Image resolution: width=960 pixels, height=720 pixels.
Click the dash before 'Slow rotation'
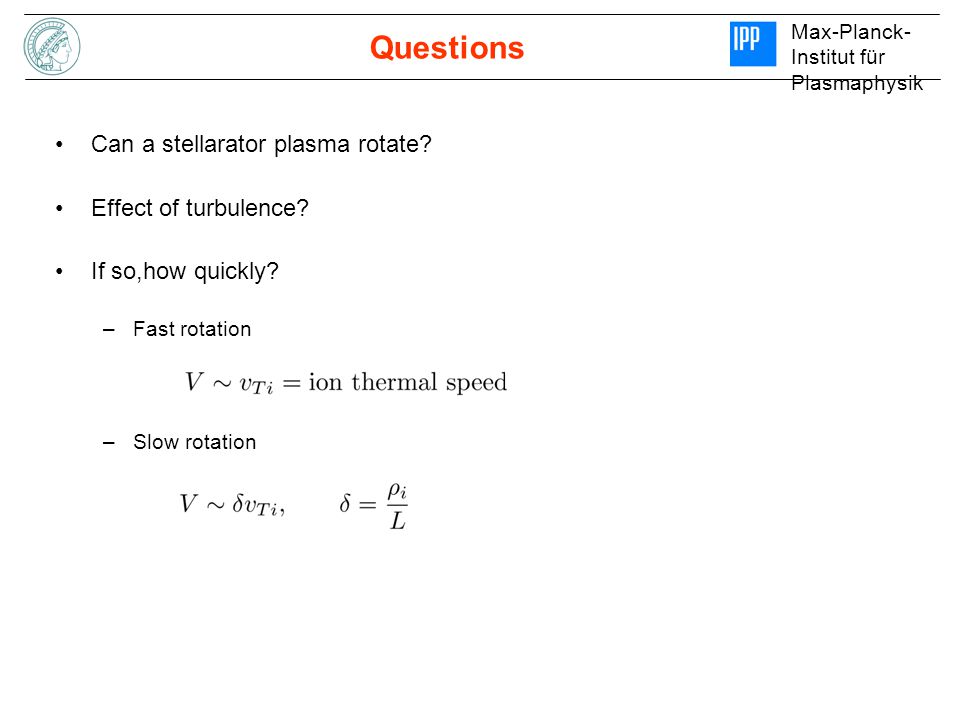(x=109, y=443)
